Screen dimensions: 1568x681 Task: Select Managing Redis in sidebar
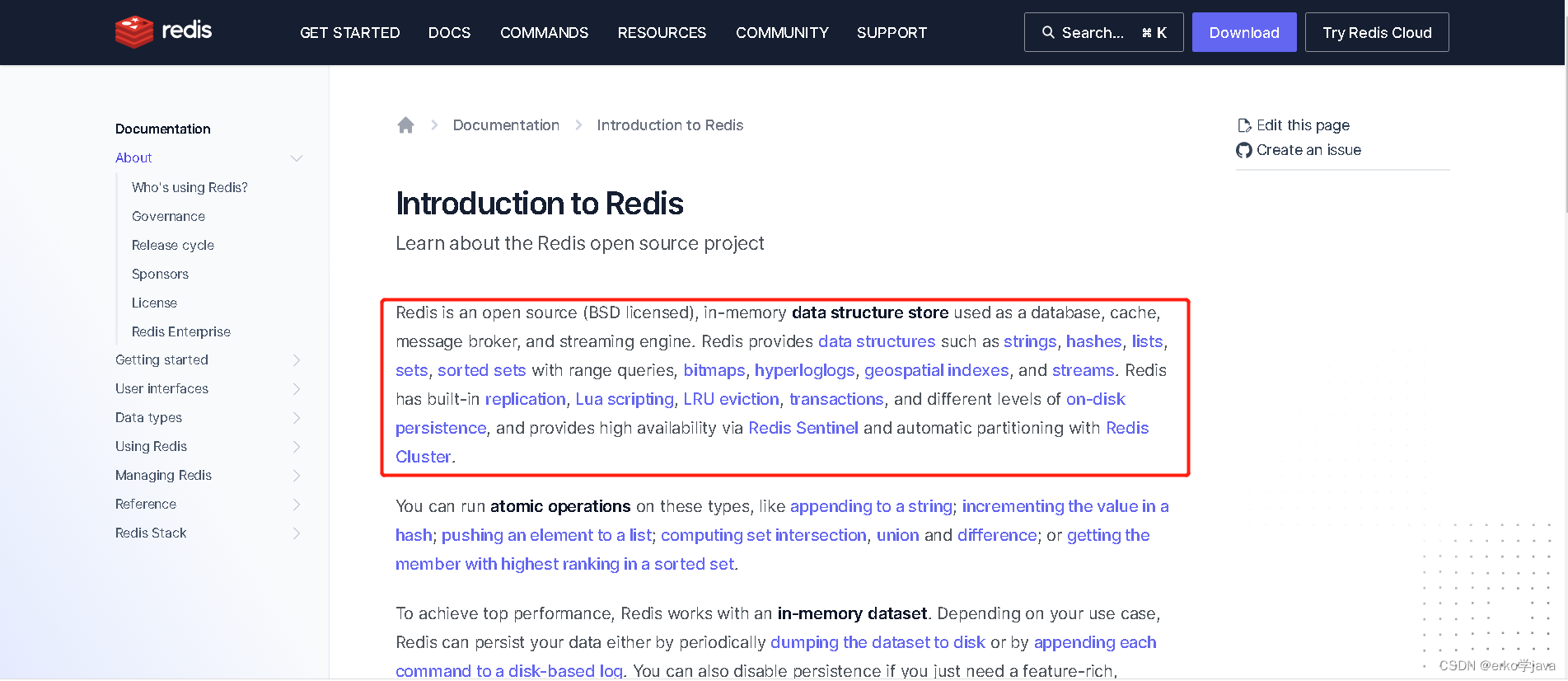coord(163,475)
